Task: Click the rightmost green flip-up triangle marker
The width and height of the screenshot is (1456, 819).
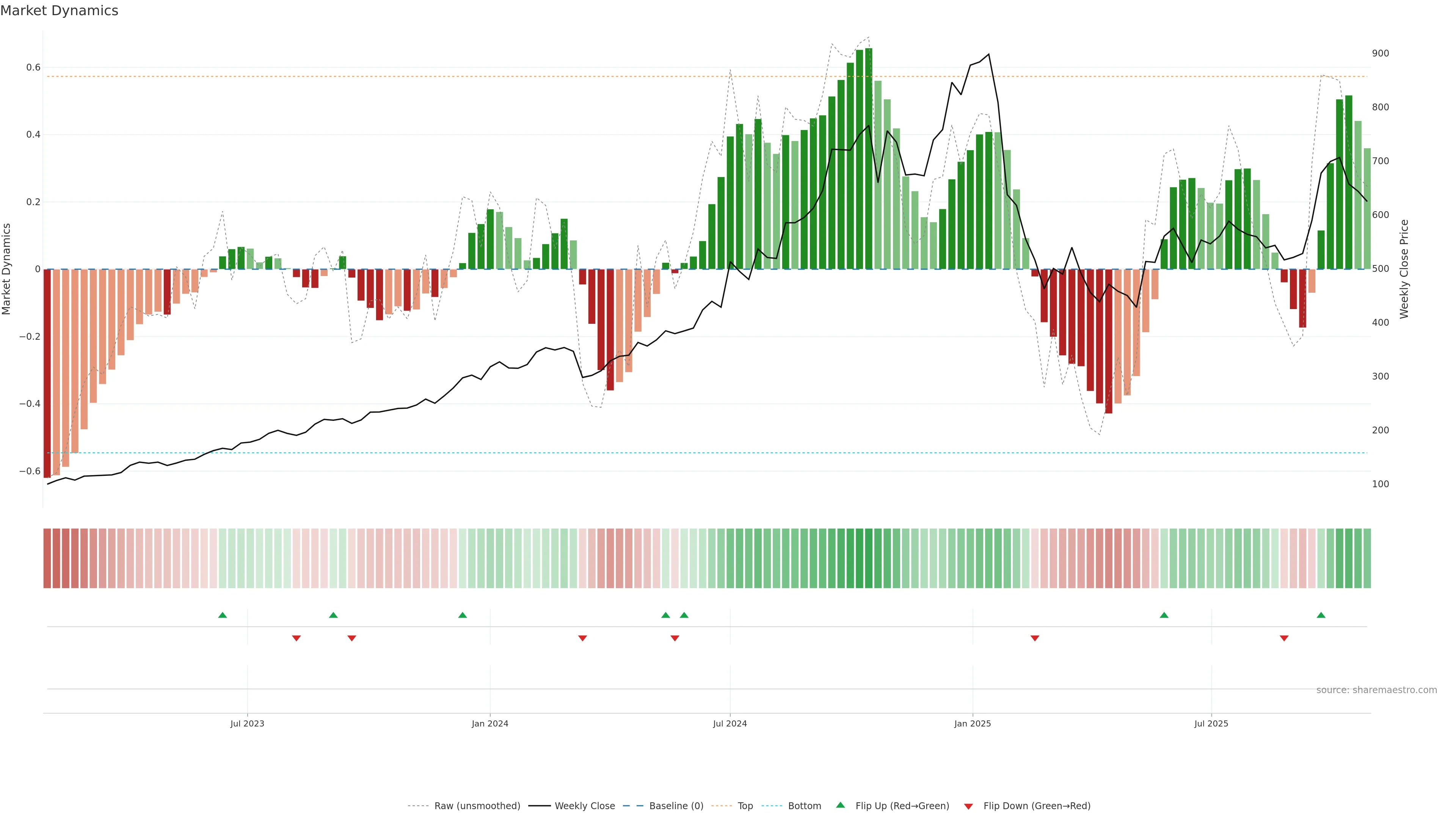Action: point(1321,615)
